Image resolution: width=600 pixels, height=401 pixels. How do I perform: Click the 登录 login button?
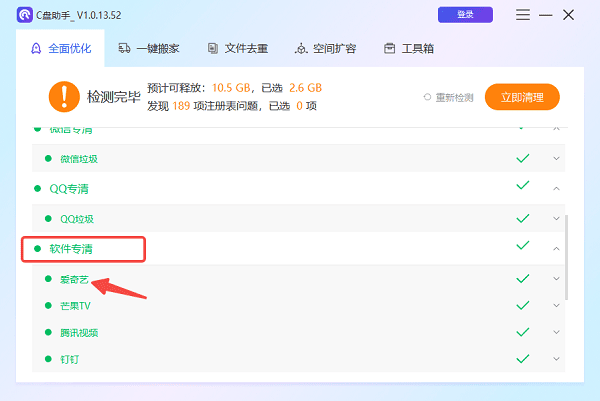coord(465,15)
